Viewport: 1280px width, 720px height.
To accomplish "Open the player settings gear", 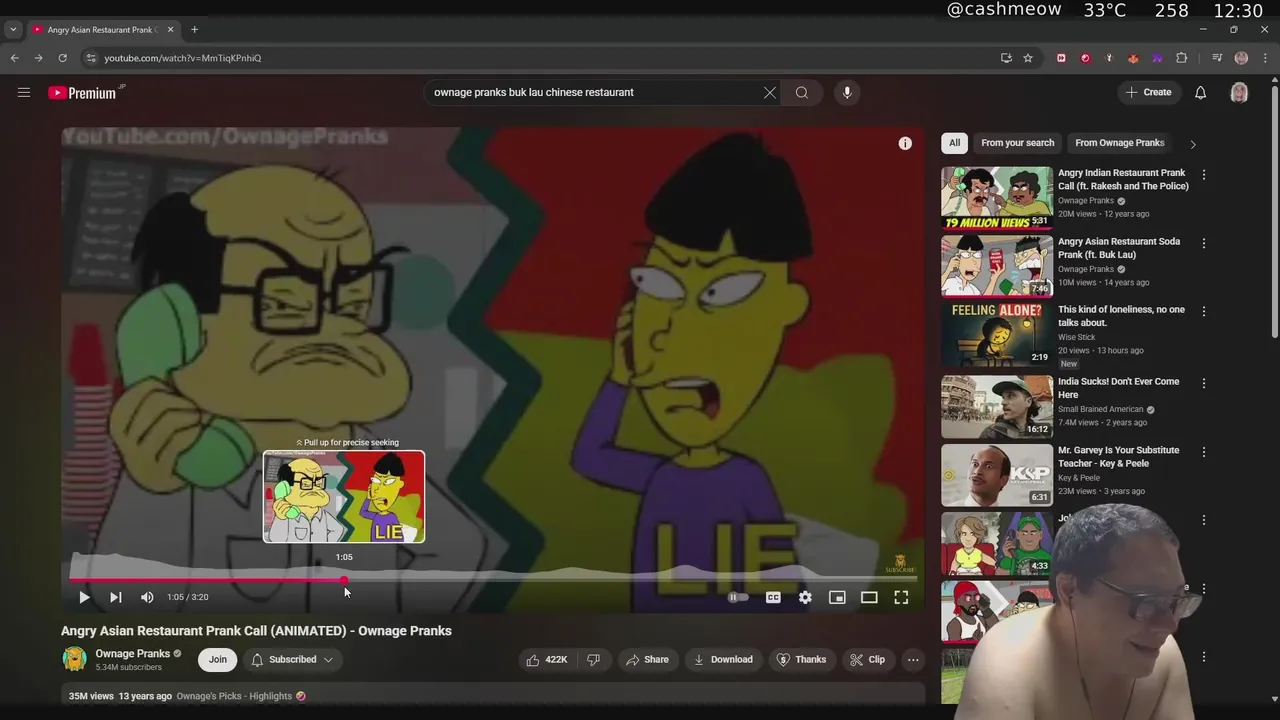I will pyautogui.click(x=805, y=597).
